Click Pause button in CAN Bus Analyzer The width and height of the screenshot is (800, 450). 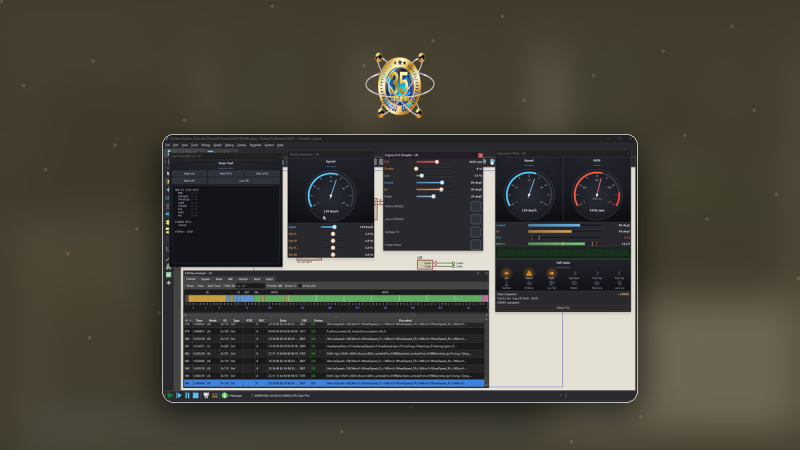190,286
